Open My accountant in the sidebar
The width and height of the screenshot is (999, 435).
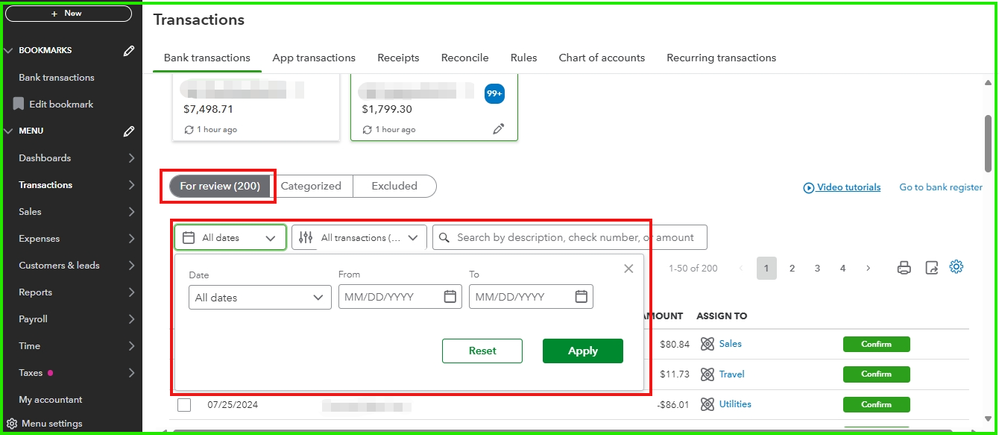coord(50,400)
